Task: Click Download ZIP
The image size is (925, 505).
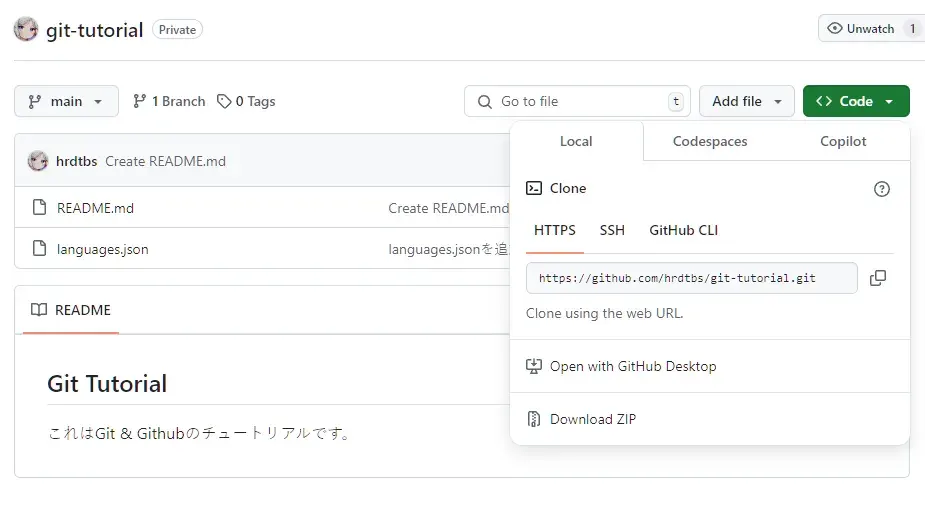Action: (710, 419)
